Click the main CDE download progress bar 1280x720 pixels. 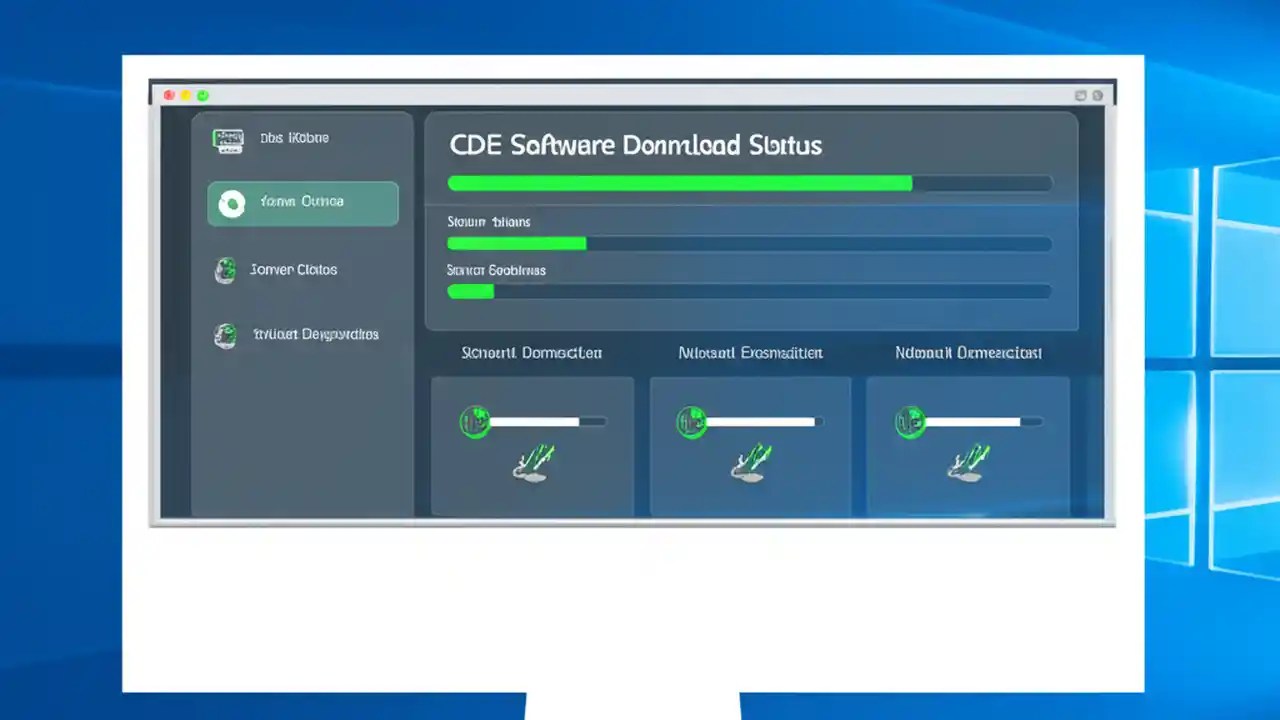[x=748, y=183]
